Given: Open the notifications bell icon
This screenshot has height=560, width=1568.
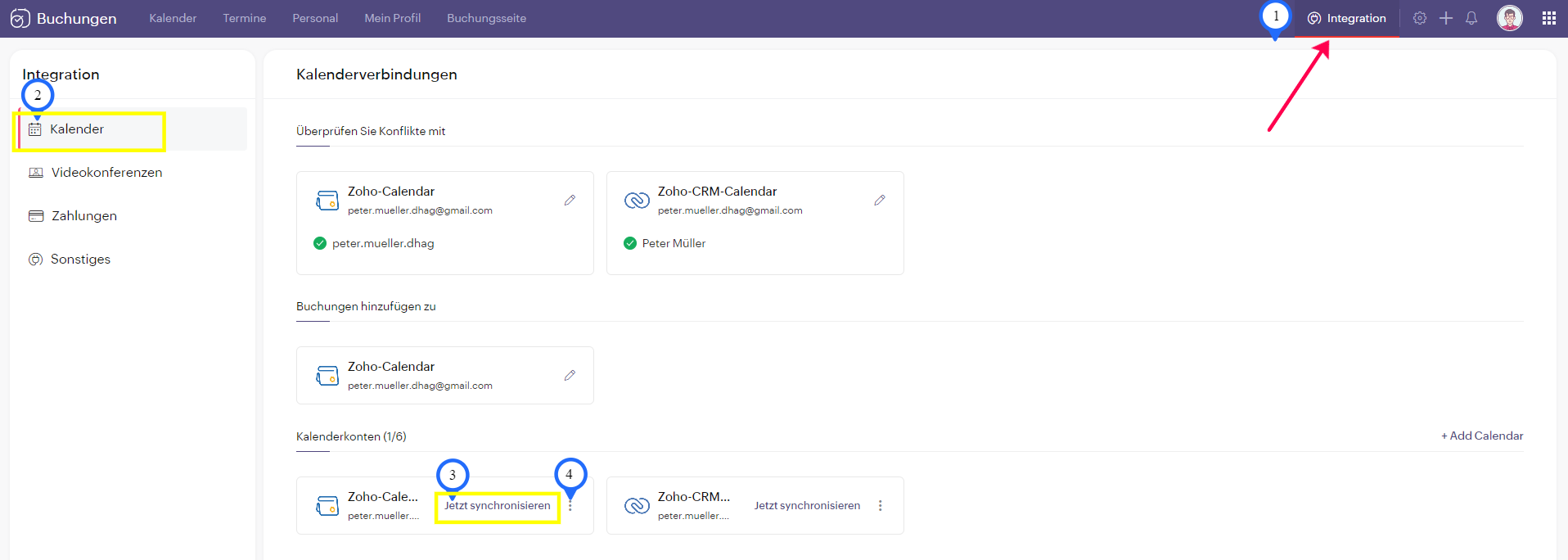Looking at the screenshot, I should tap(1471, 18).
